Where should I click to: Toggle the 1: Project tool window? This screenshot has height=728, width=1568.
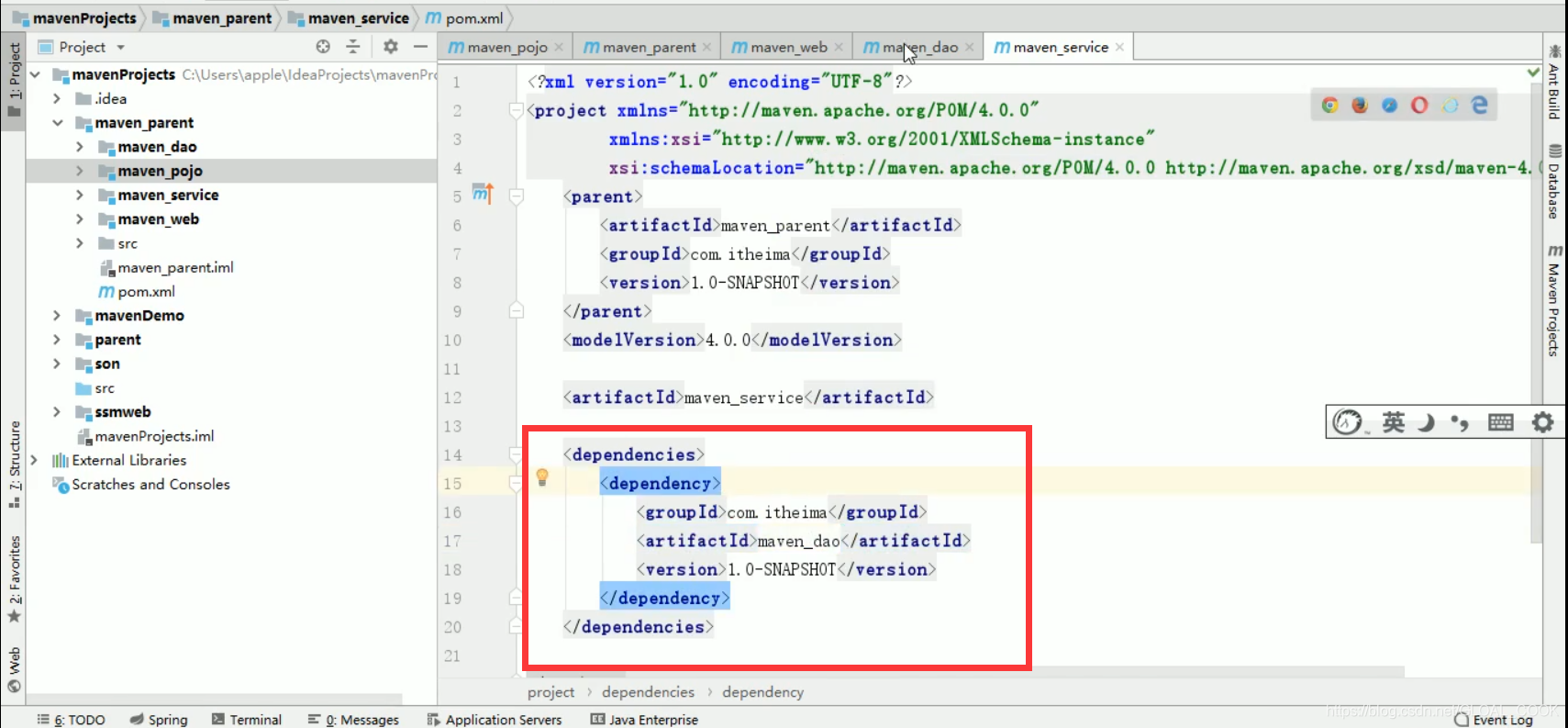[x=14, y=81]
